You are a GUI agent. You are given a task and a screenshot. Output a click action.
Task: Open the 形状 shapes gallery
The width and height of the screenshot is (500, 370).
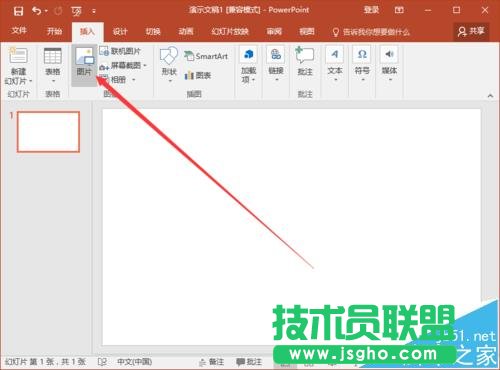[169, 65]
